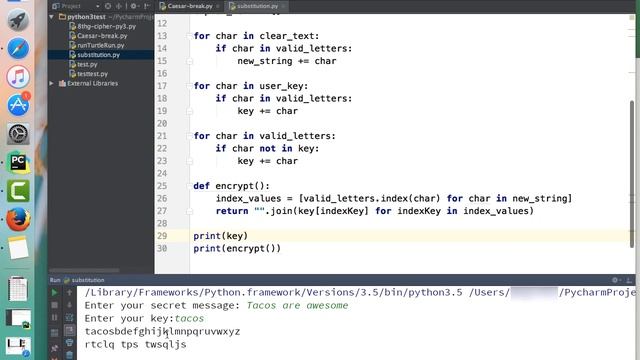
Task: Fold the loop at line 13
Action: point(189,36)
